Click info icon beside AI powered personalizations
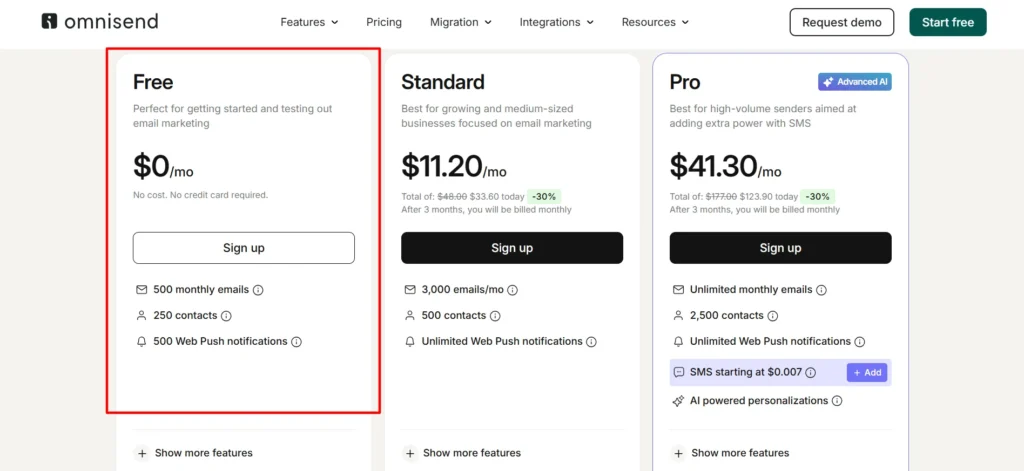This screenshot has height=471, width=1024. coord(837,401)
